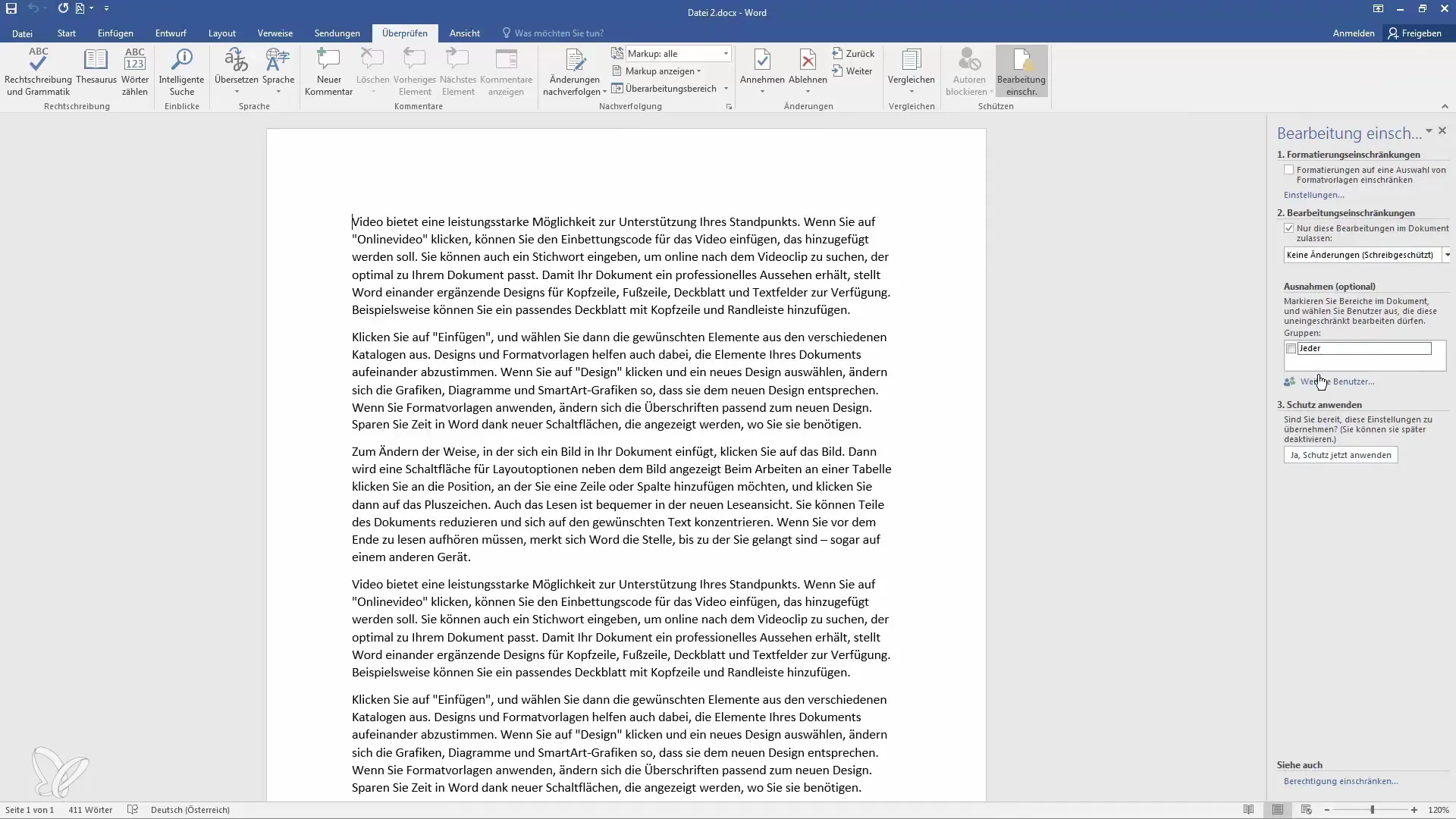
Task: Open Einstellungen... link
Action: [1313, 195]
